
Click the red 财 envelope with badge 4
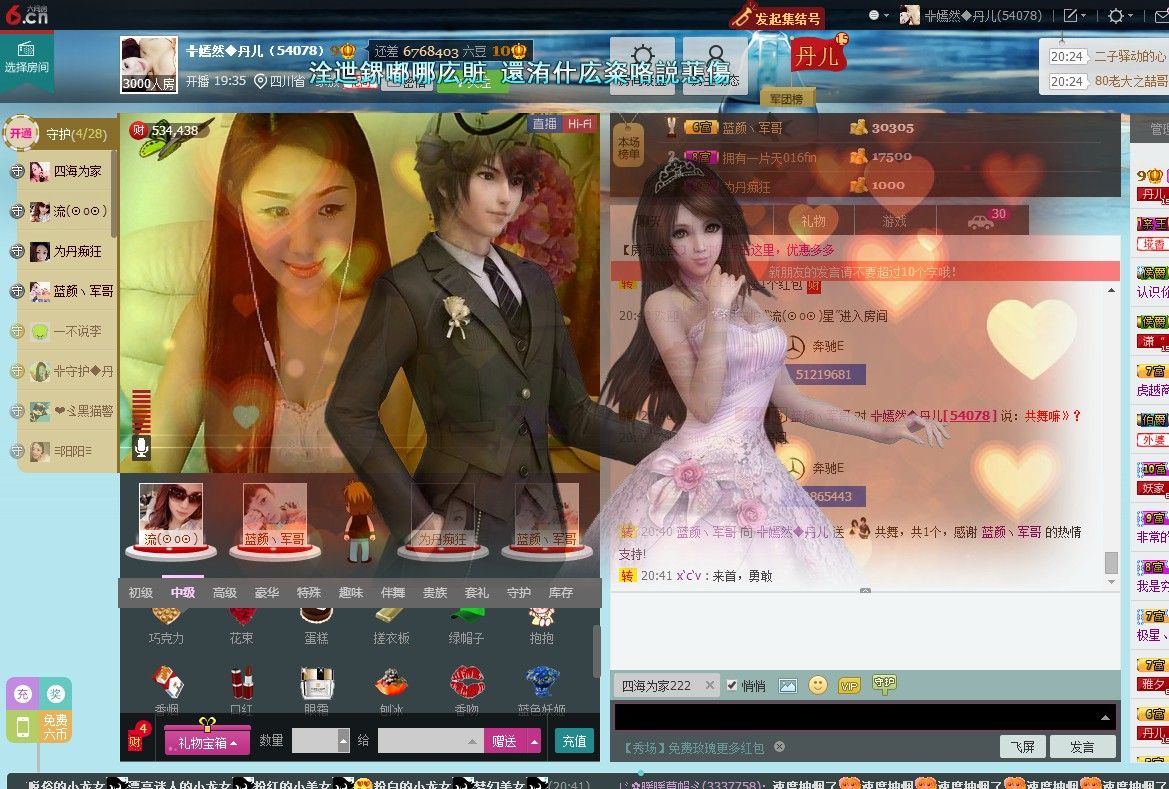pyautogui.click(x=138, y=737)
